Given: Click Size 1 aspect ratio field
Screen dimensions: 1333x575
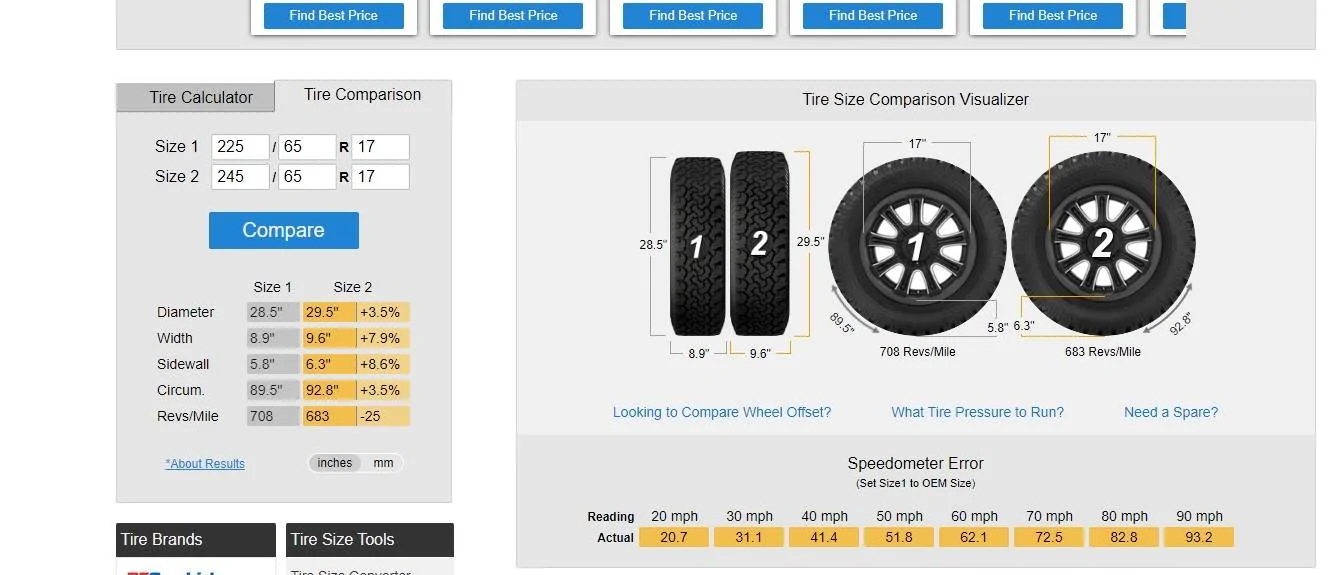Looking at the screenshot, I should [x=306, y=146].
